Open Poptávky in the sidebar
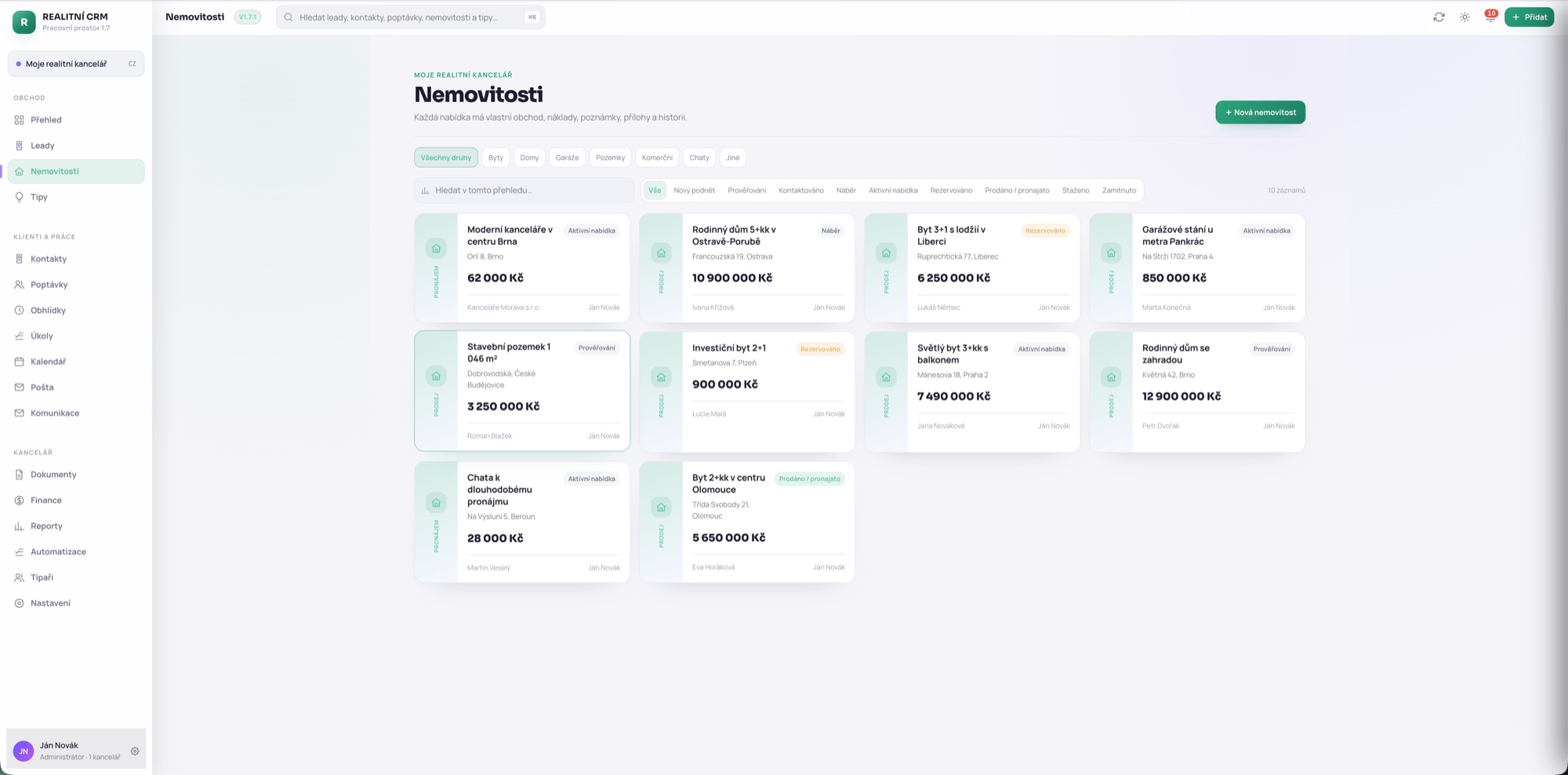 pyautogui.click(x=76, y=285)
